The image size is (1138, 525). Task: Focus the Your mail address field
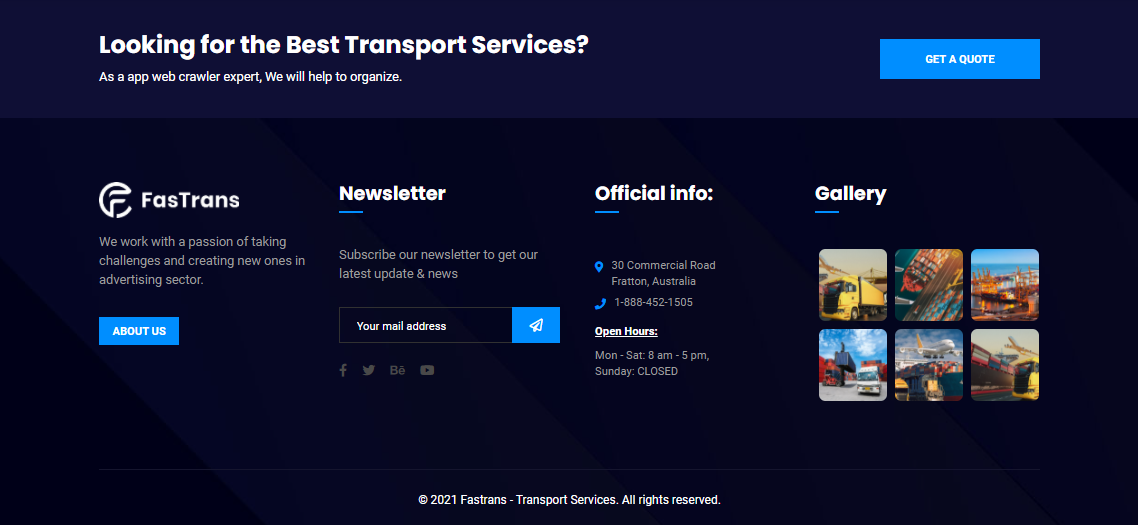tap(425, 325)
